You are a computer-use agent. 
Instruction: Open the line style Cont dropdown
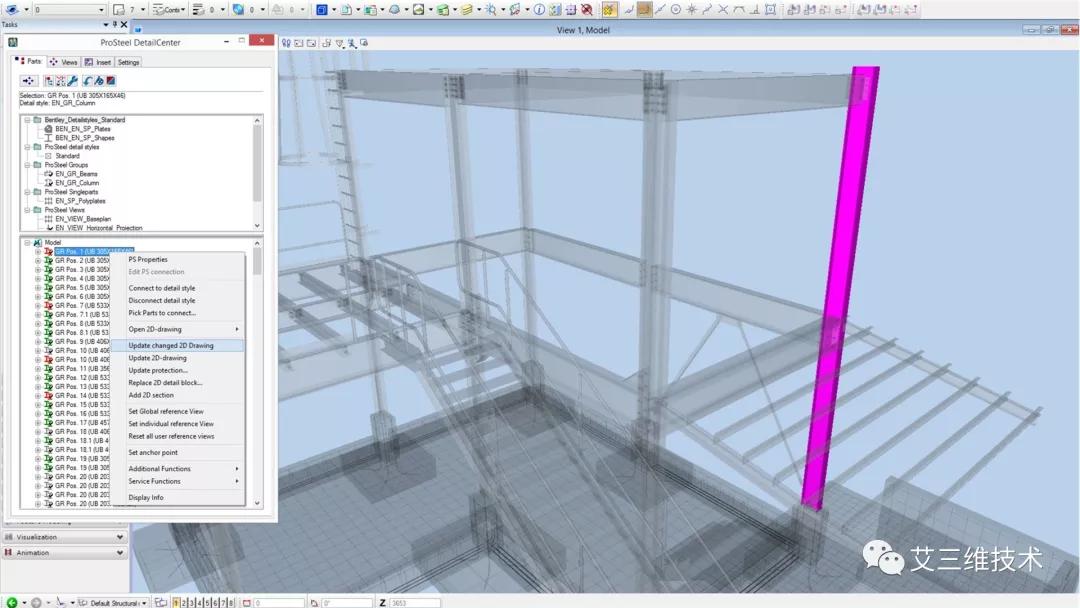click(168, 10)
